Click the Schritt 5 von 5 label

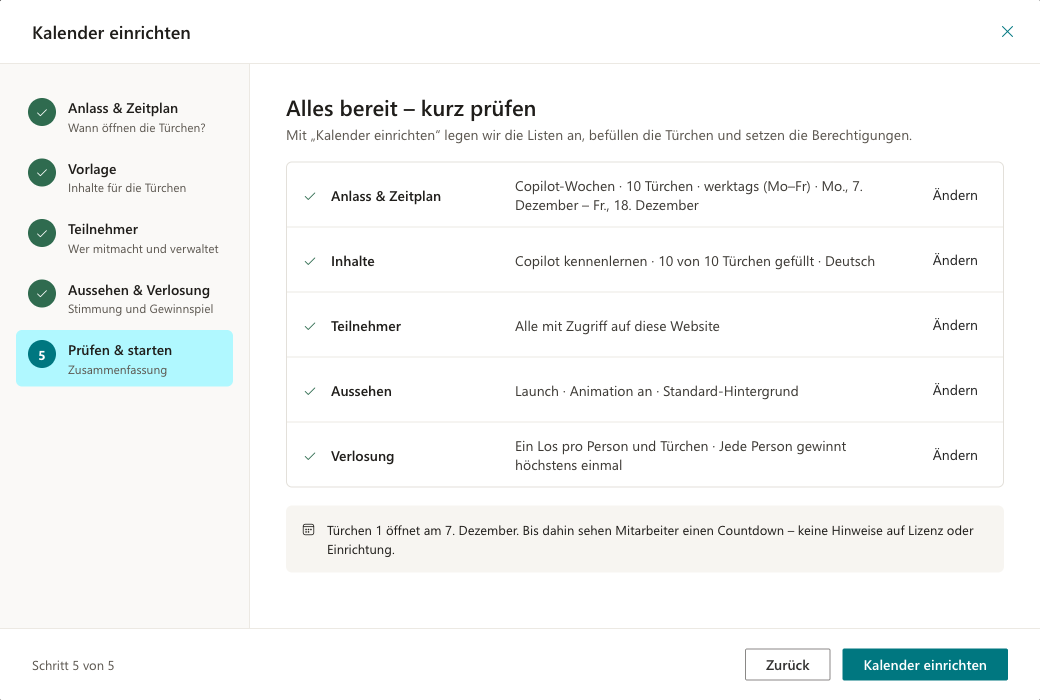pyautogui.click(x=73, y=665)
